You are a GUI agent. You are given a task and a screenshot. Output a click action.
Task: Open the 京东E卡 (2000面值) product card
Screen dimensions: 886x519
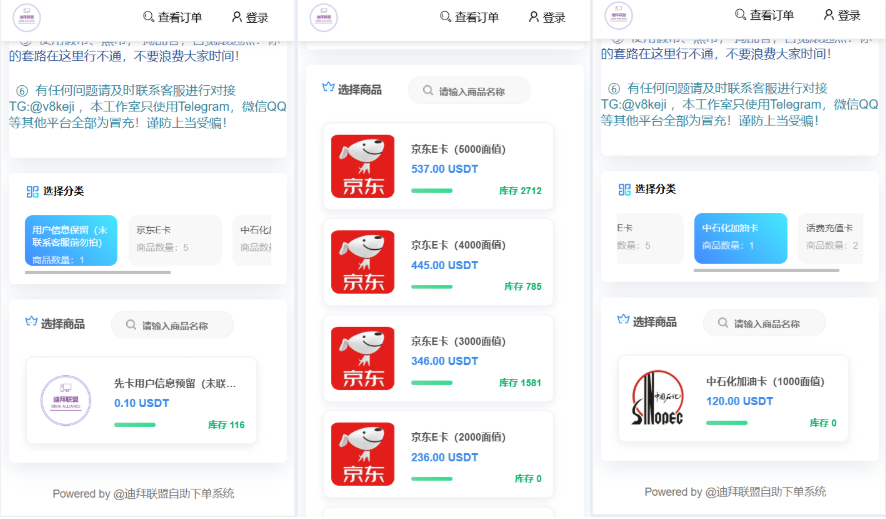[438, 454]
